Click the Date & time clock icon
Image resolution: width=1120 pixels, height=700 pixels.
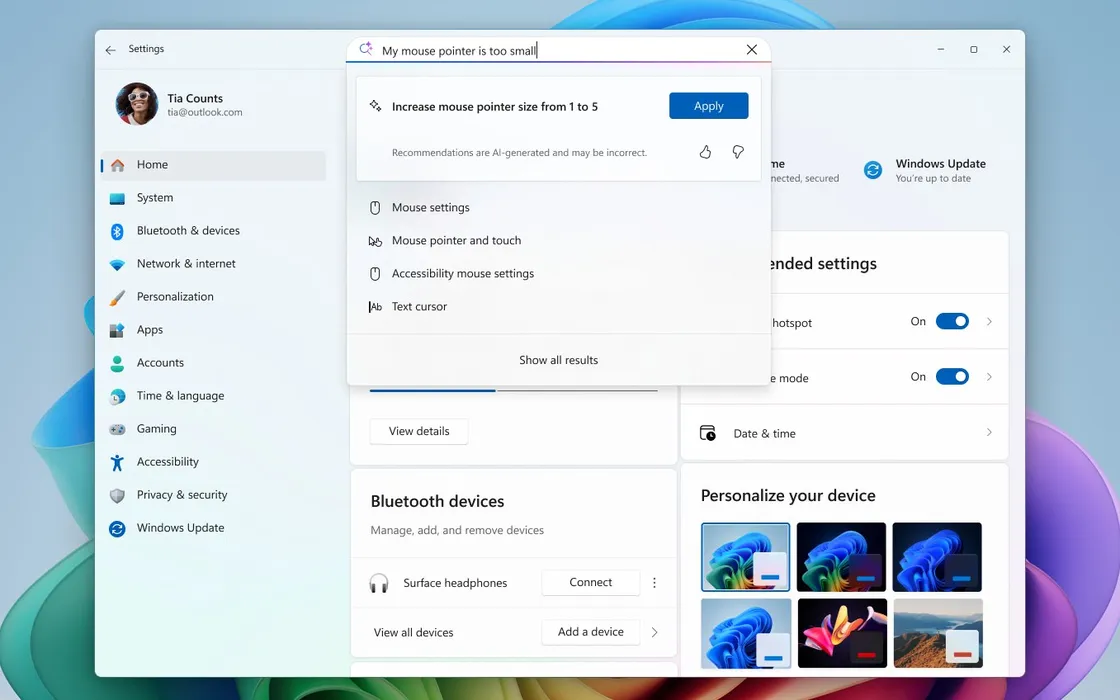tap(708, 433)
